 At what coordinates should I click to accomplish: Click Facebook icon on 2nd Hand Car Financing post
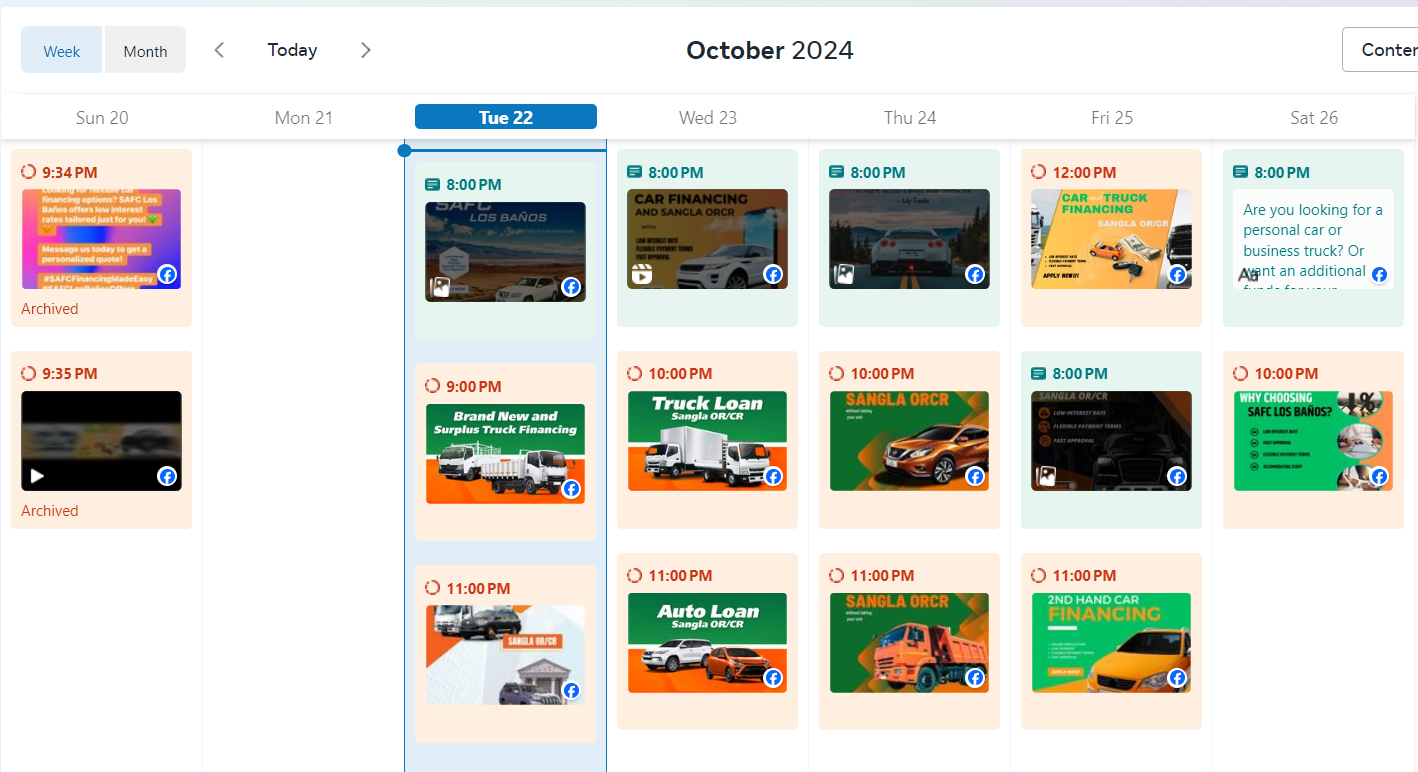tap(1177, 678)
